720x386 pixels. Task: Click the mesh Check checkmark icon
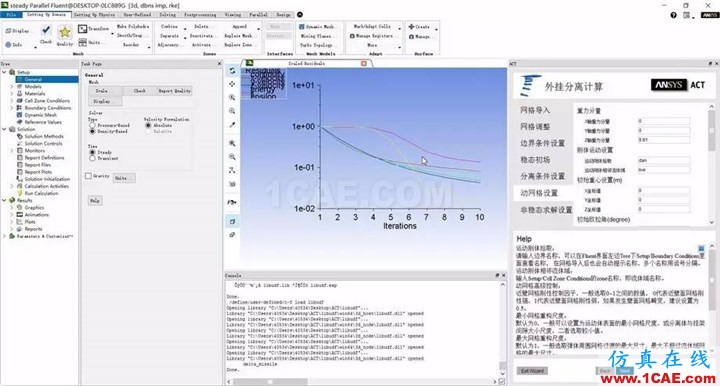pos(46,31)
